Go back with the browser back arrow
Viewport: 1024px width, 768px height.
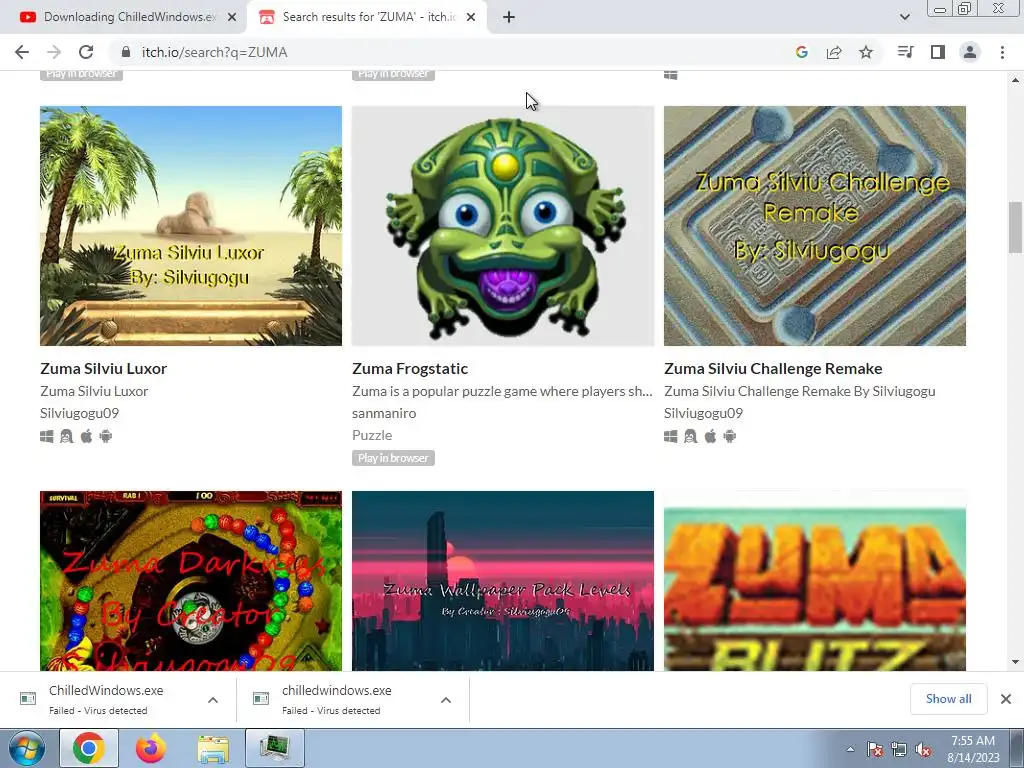coord(22,52)
